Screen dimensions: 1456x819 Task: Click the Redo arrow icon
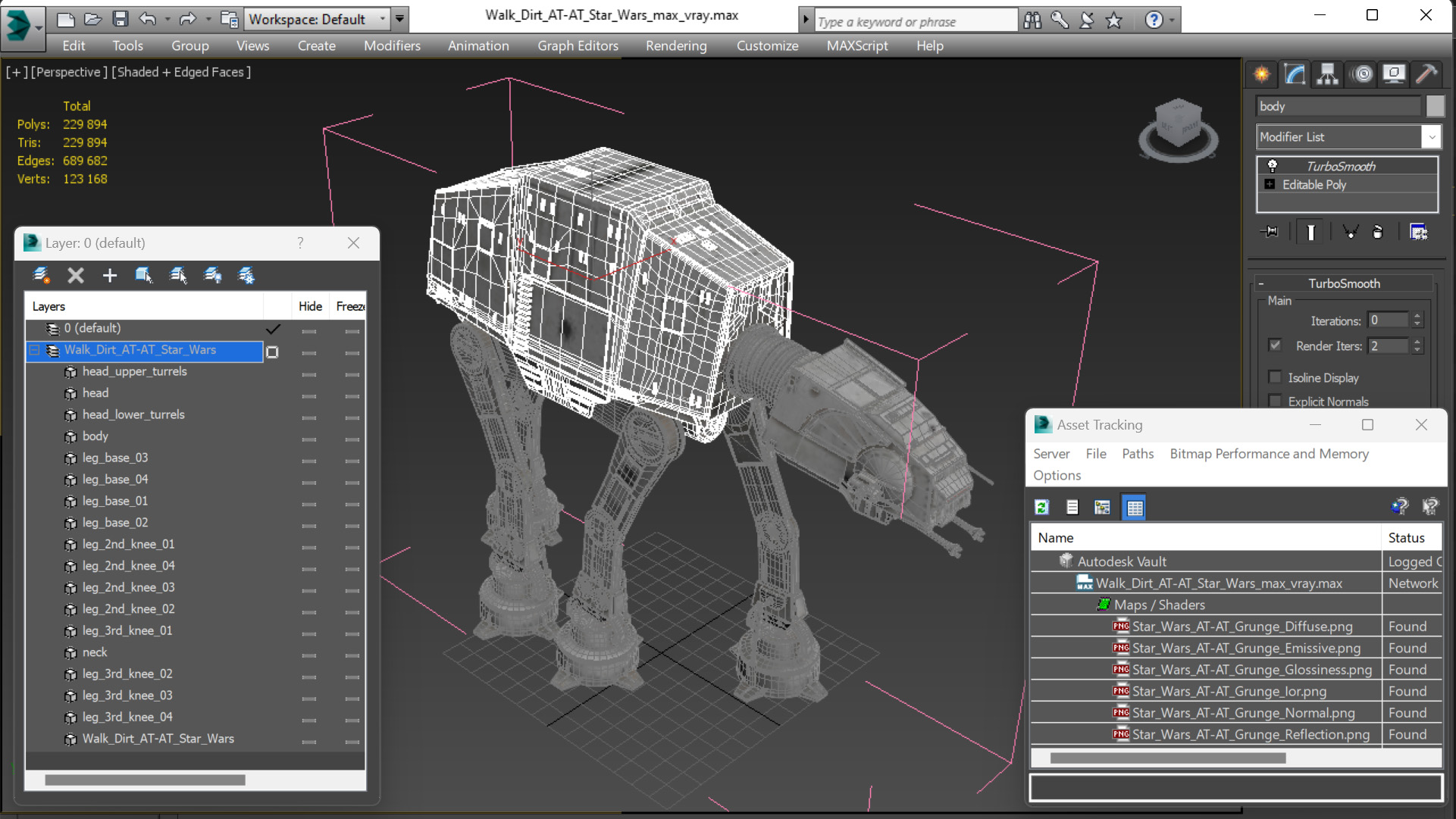click(187, 19)
